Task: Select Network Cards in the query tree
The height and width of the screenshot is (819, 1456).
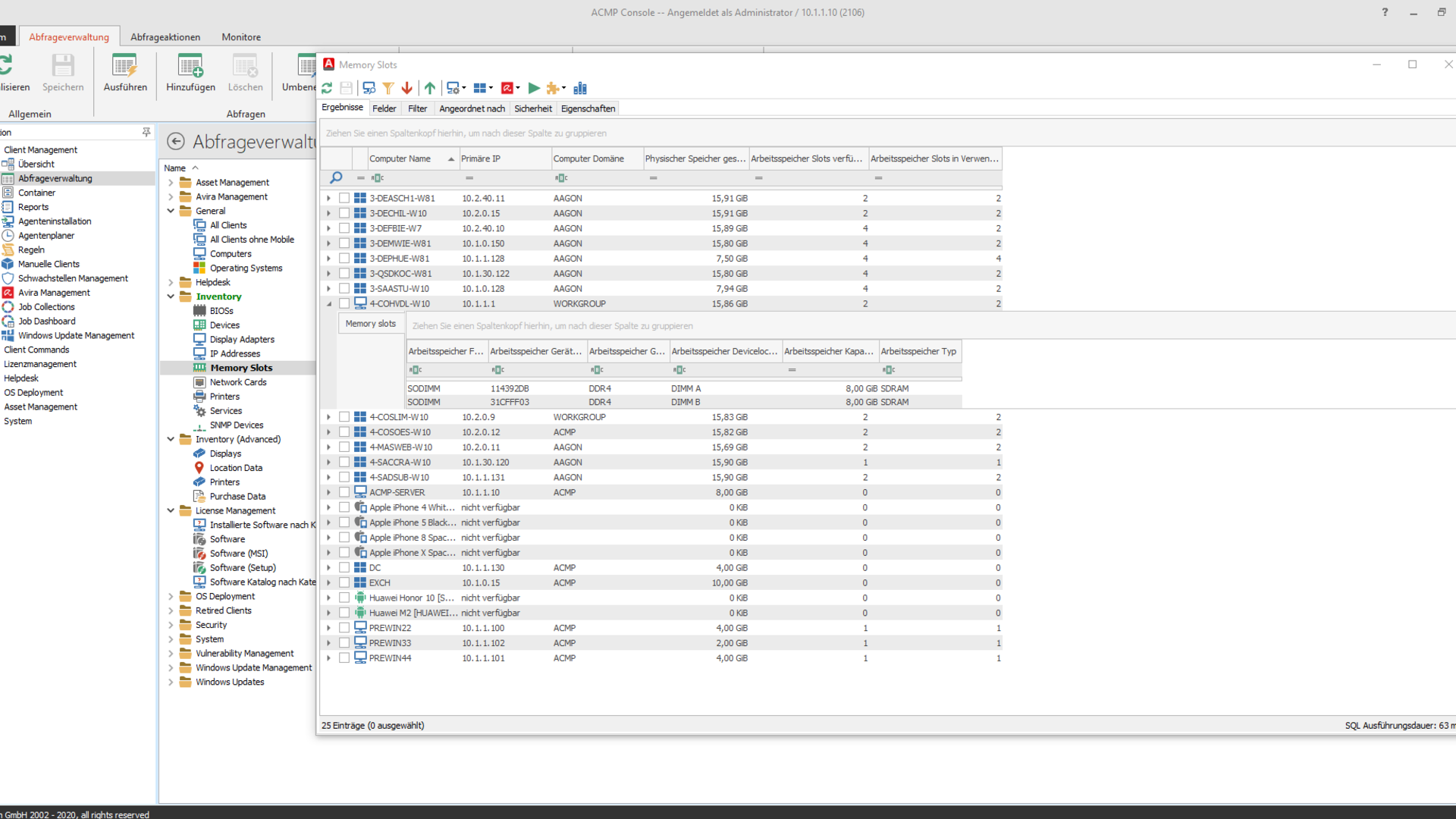Action: pos(238,382)
